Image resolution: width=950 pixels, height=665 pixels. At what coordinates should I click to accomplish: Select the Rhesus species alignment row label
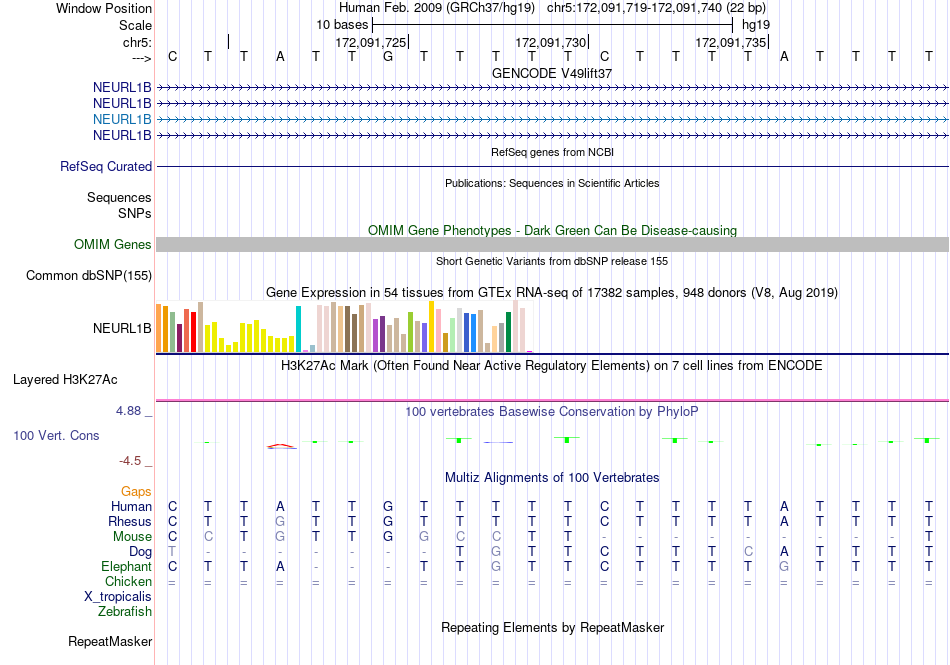(130, 521)
